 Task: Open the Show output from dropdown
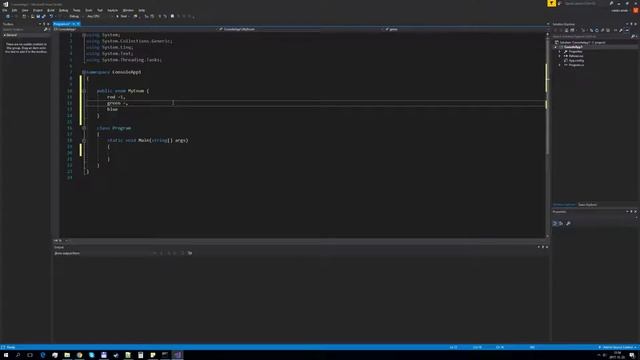tap(118, 253)
